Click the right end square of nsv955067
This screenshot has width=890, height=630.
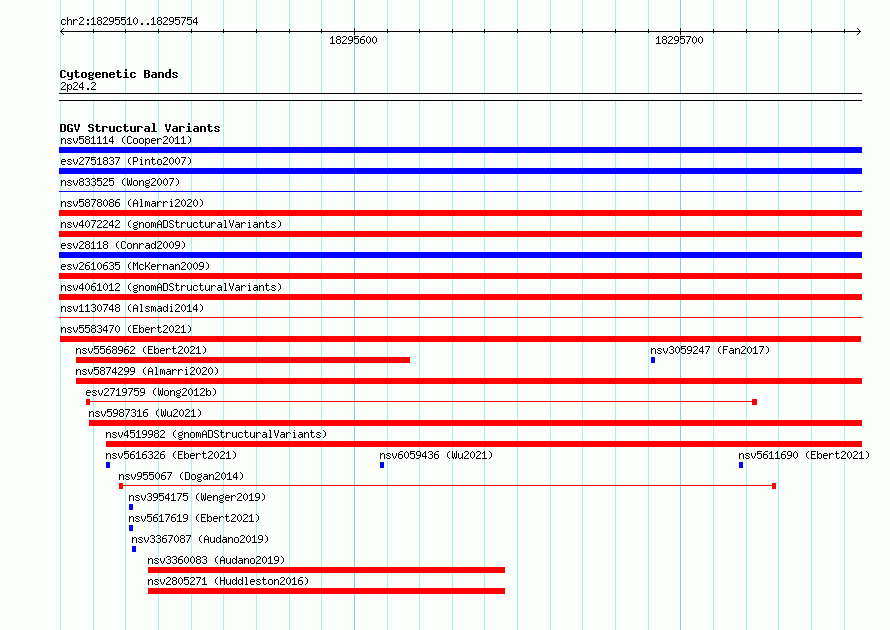tap(774, 486)
